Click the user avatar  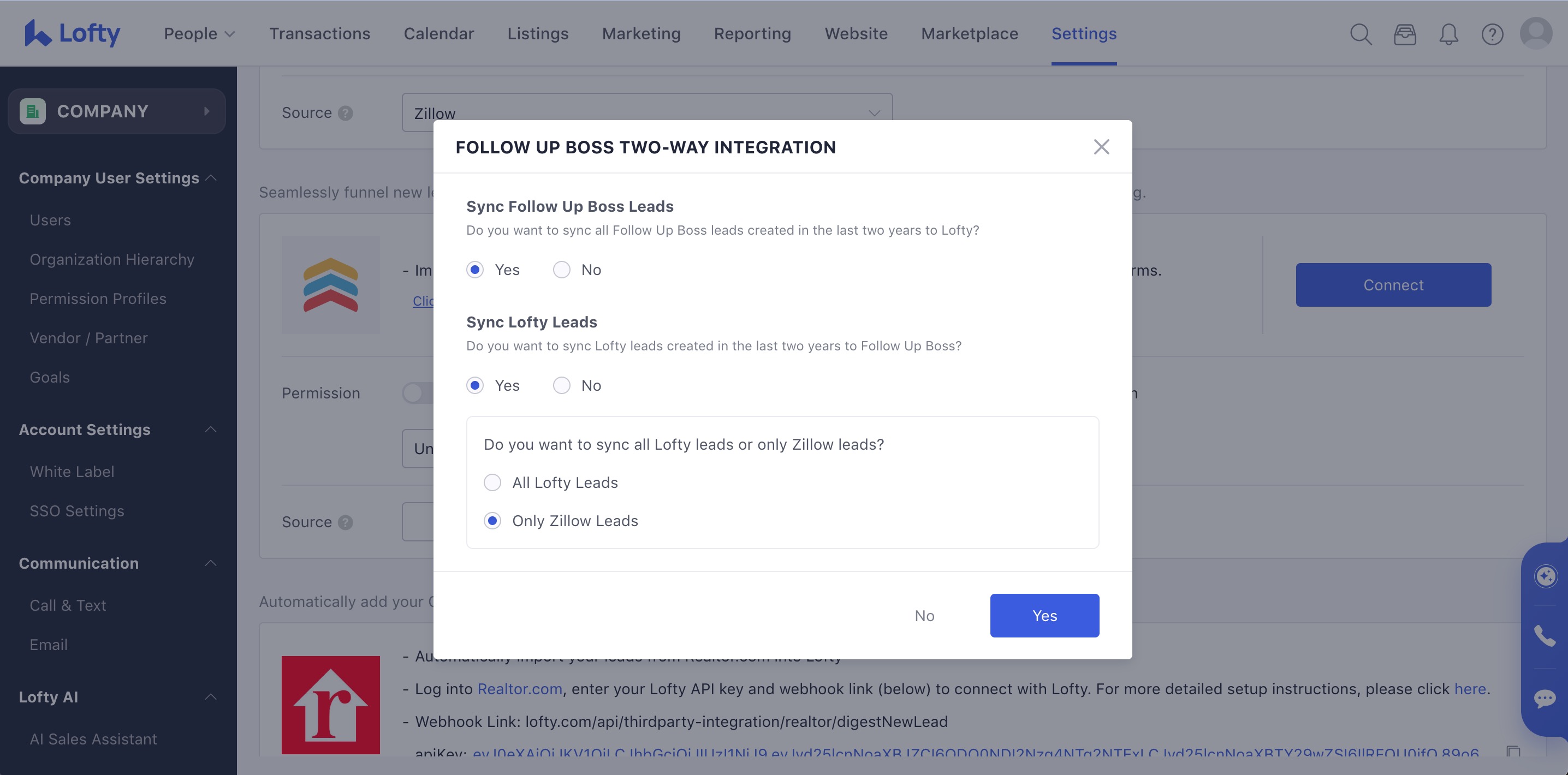point(1536,34)
